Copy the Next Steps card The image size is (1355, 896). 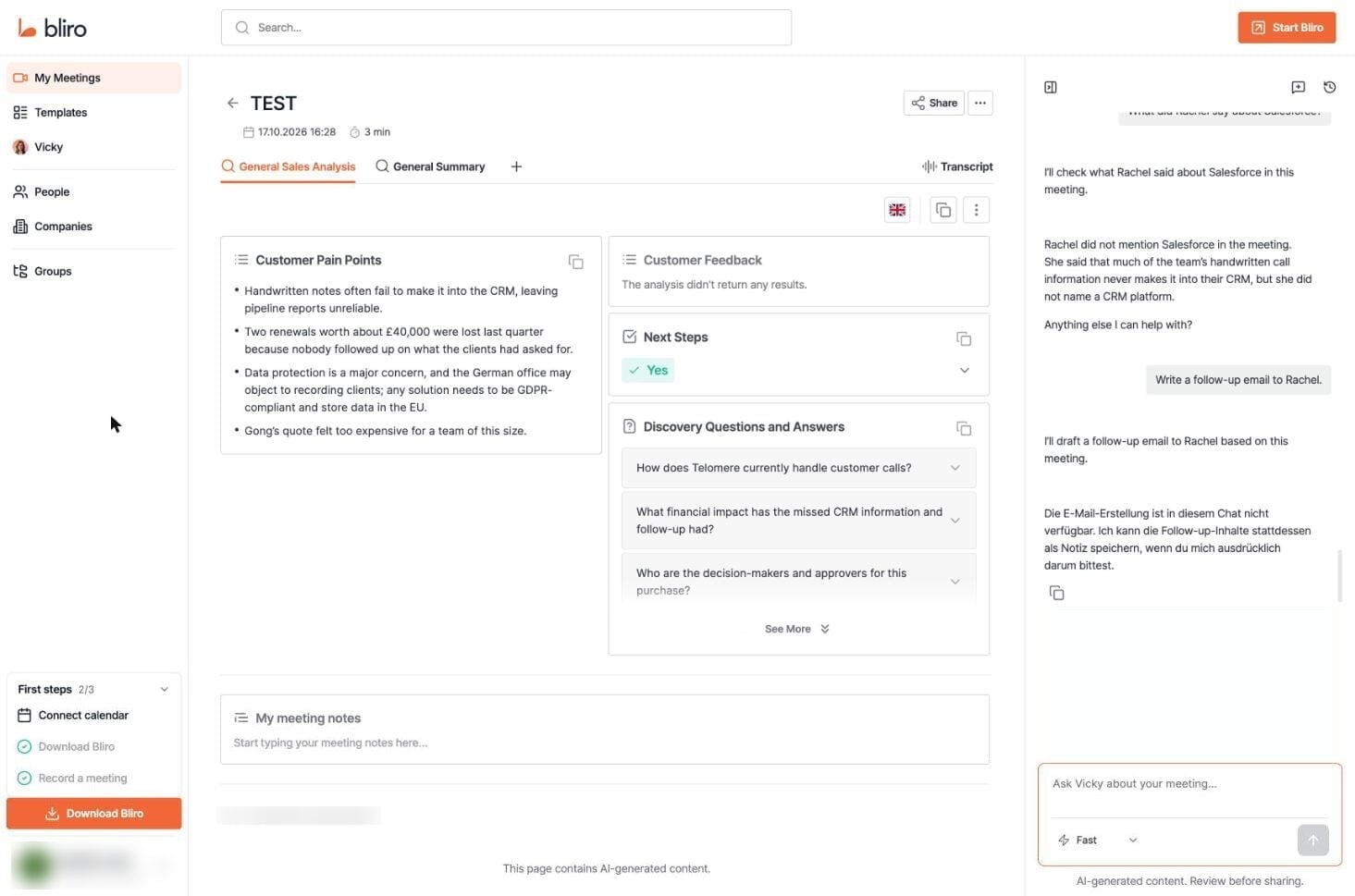(964, 338)
